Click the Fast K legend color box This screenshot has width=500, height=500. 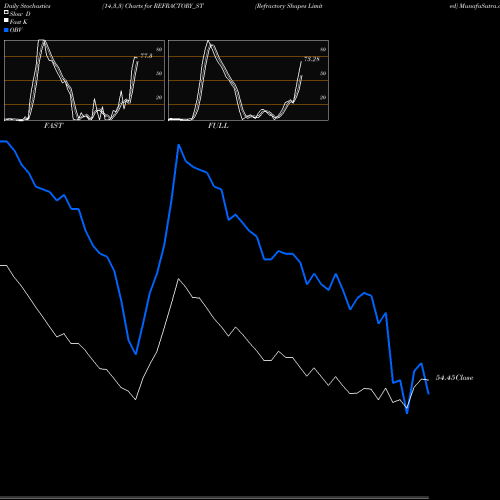coord(6,21)
